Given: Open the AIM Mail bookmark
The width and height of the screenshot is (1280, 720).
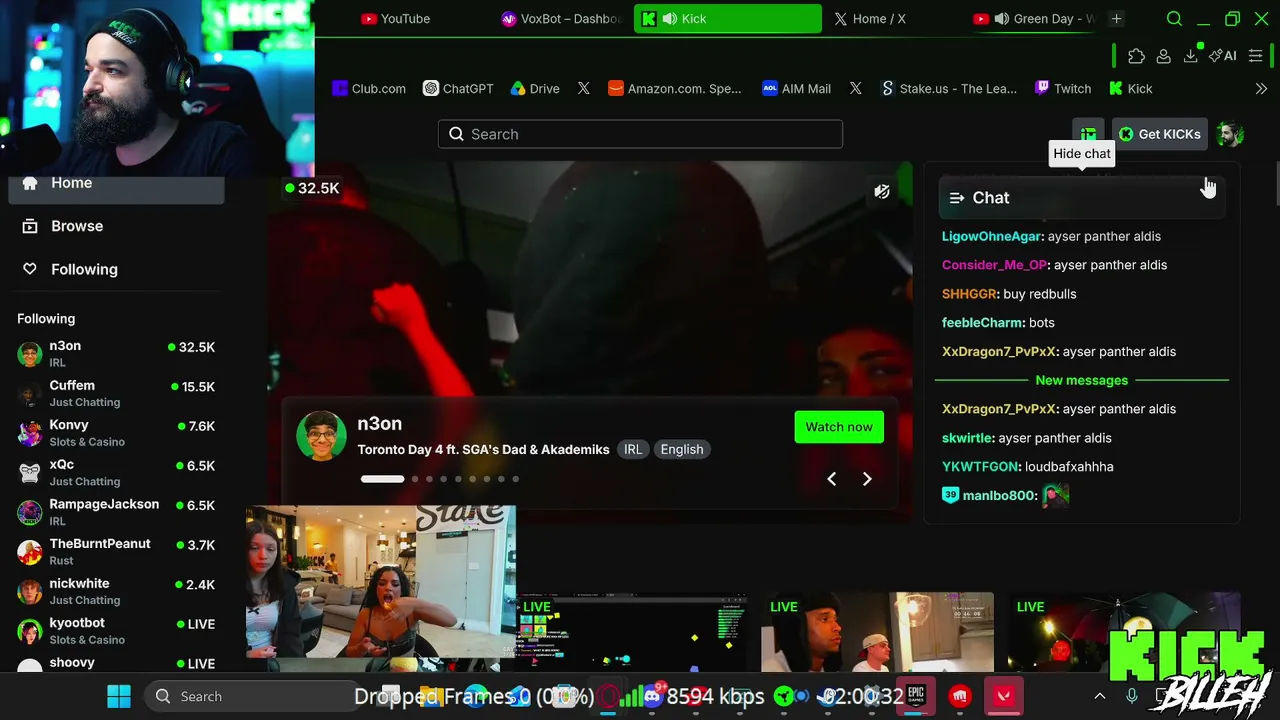Looking at the screenshot, I should [796, 89].
